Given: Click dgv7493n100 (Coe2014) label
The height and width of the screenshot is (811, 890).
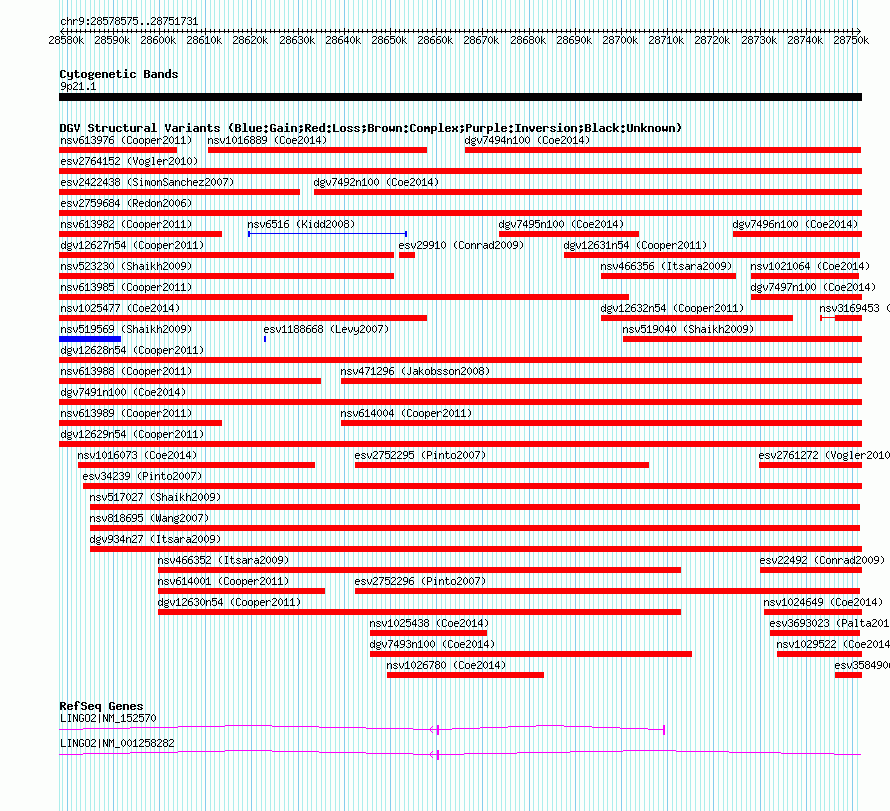Looking at the screenshot, I should pyautogui.click(x=432, y=644).
